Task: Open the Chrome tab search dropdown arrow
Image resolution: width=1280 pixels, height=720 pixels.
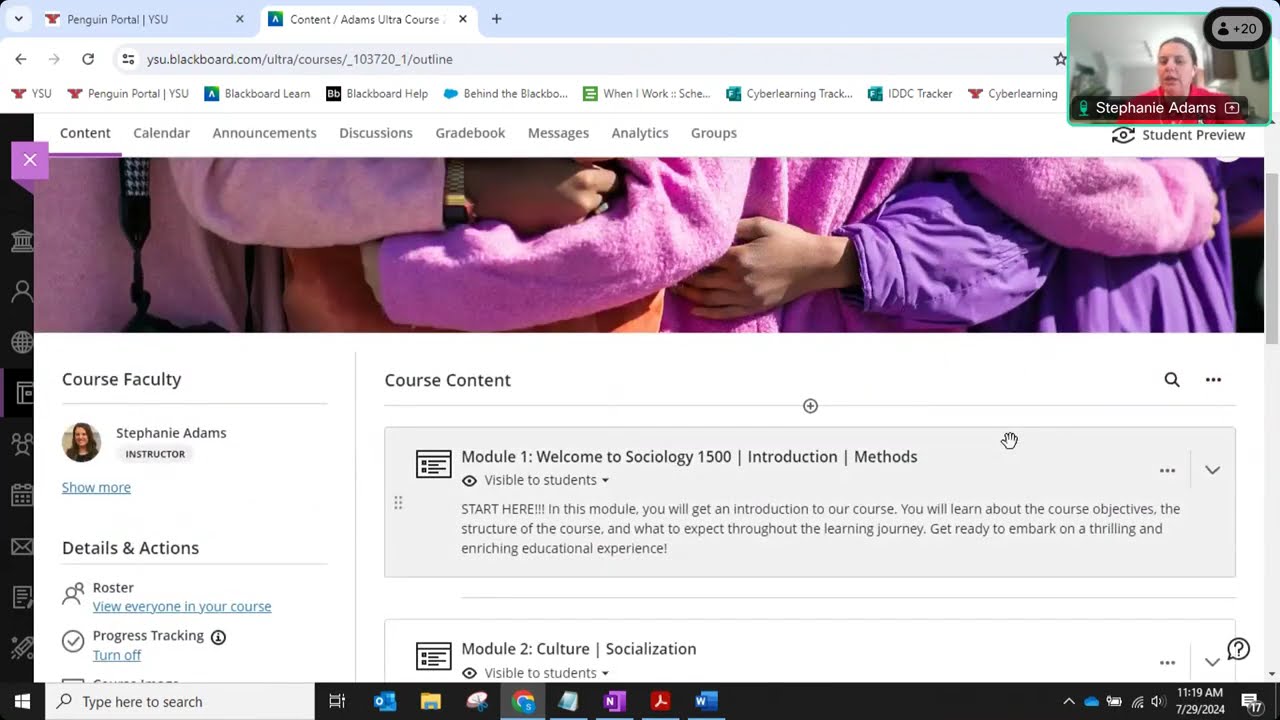Action: [18, 19]
